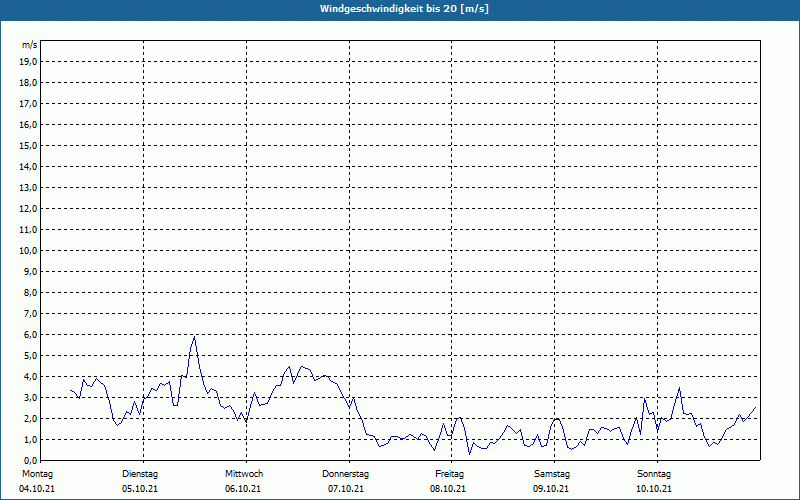The height and width of the screenshot is (500, 800).
Task: Select the Freitag day label
Action: pos(449,474)
